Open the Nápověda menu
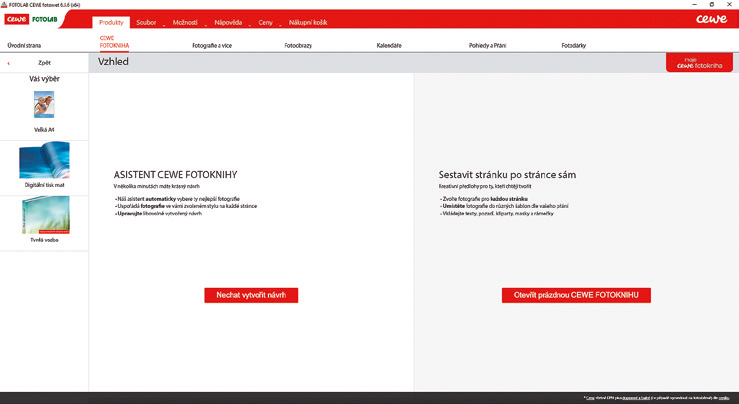Screen dimensions: 739x404 [228, 22]
